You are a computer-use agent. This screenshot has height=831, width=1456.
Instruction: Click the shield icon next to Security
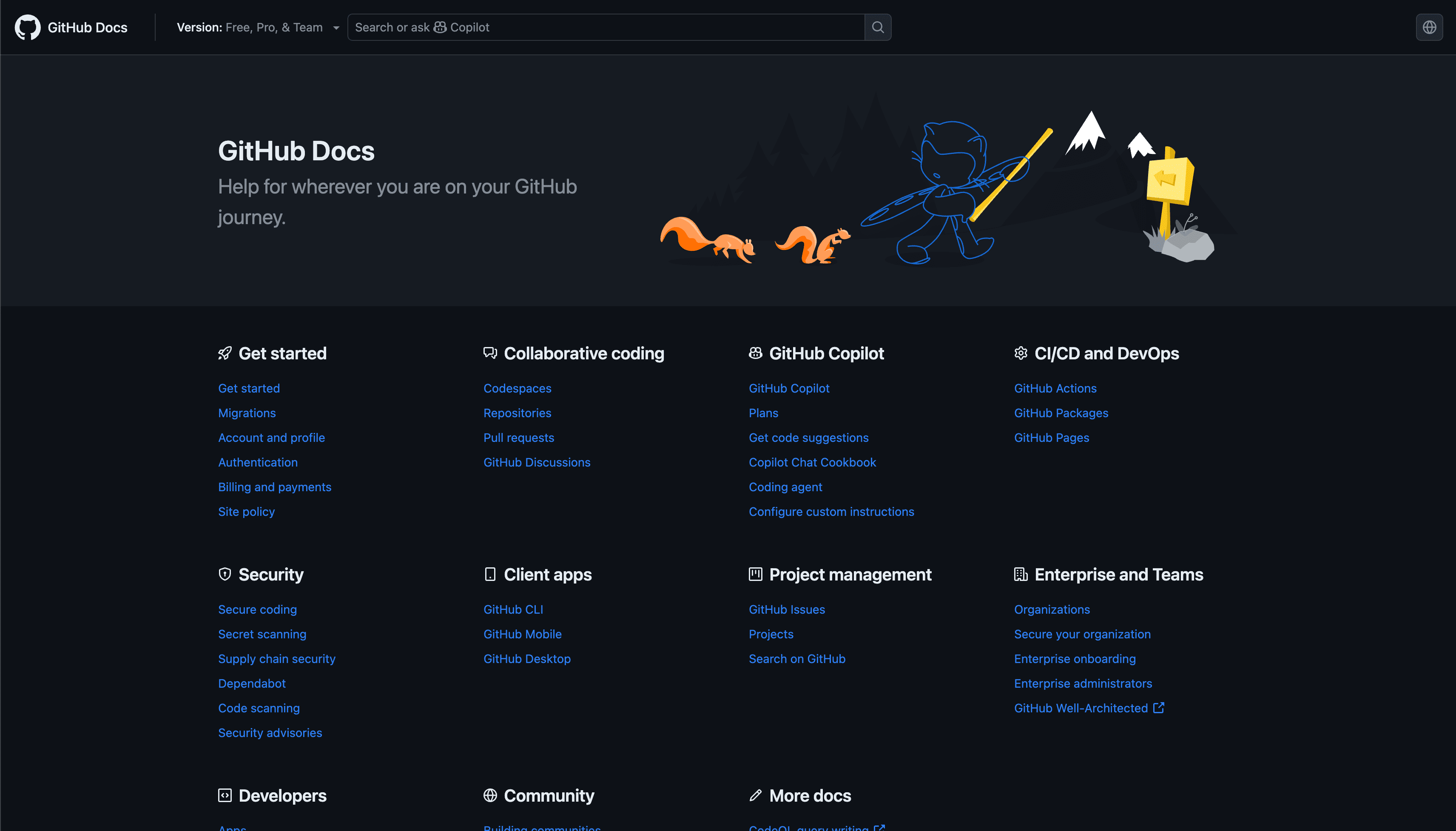[225, 574]
